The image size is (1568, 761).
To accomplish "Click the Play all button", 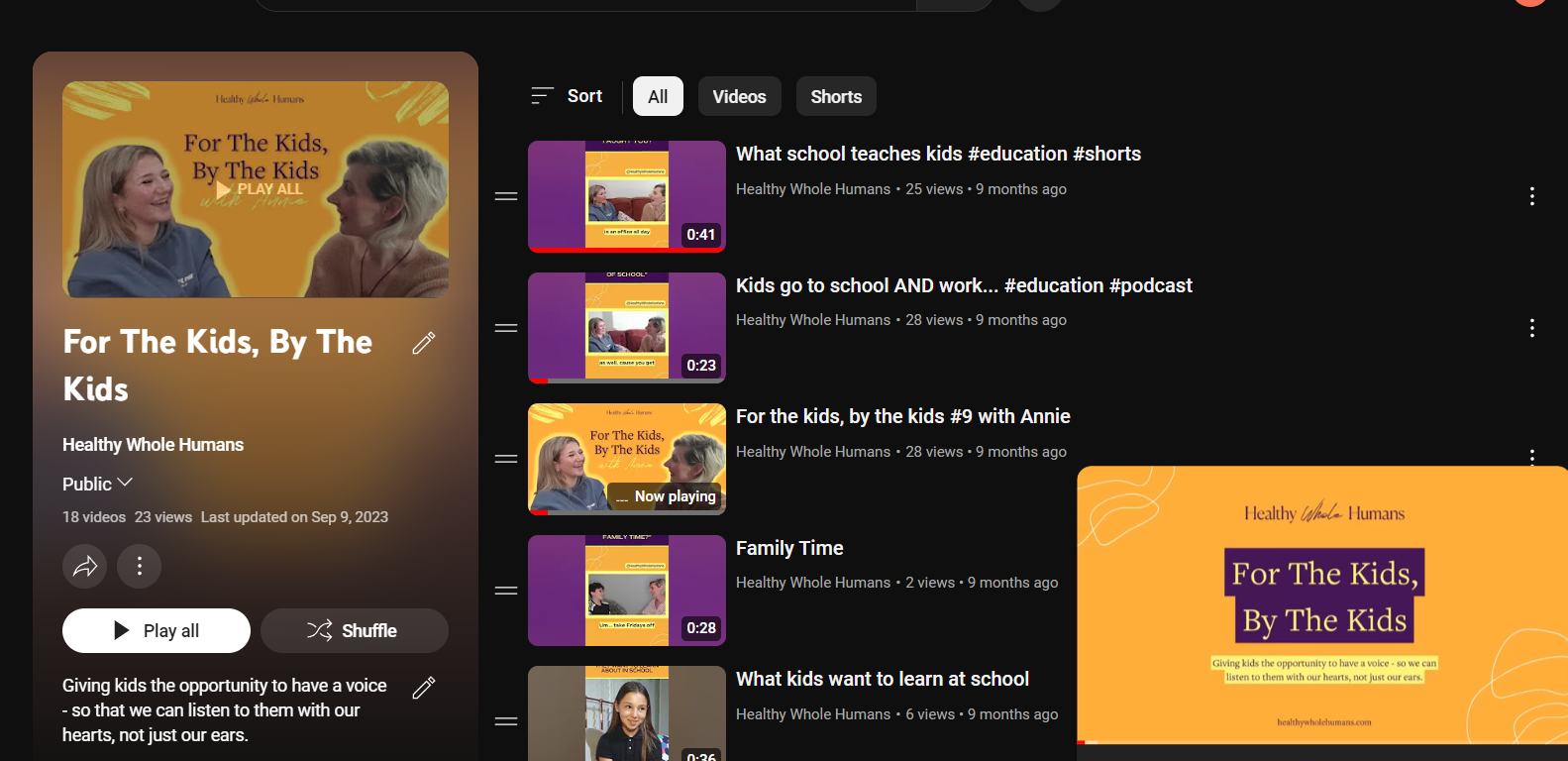I will 157,630.
